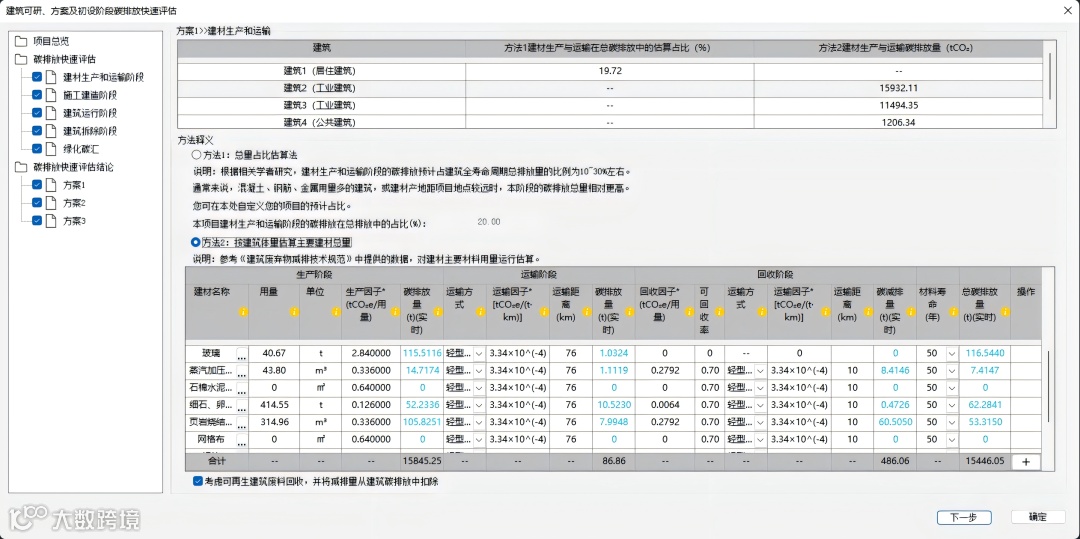The image size is (1080, 539).
Task: Open 材料寿命 dropdown for 网格布 row
Action: pos(951,439)
